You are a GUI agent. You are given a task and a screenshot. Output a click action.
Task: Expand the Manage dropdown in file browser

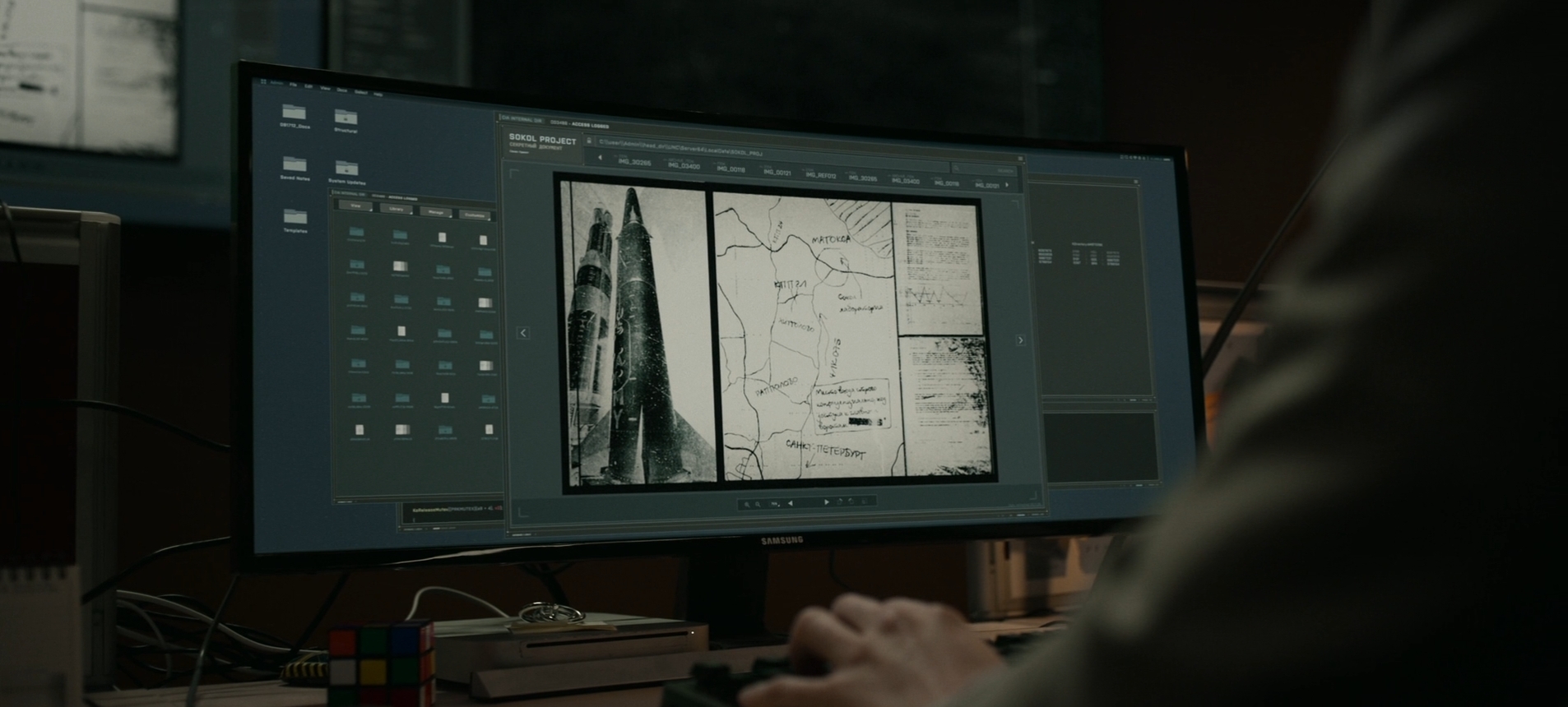pyautogui.click(x=436, y=212)
